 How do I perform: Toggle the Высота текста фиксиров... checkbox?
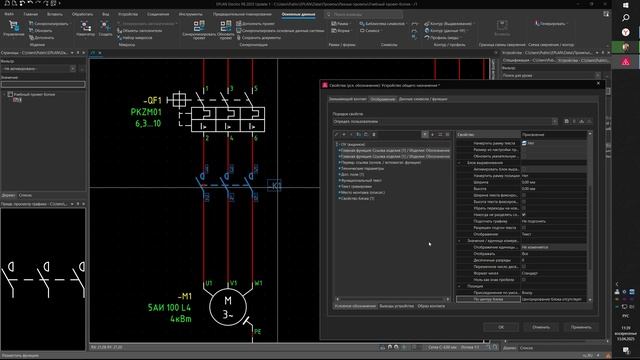[524, 202]
